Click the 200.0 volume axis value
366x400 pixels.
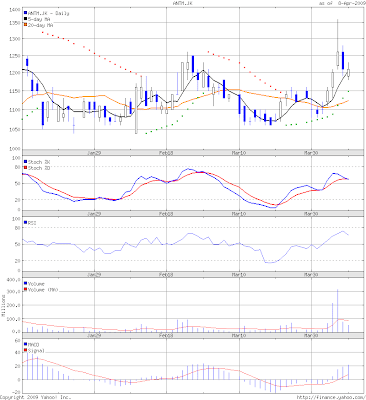14,305
